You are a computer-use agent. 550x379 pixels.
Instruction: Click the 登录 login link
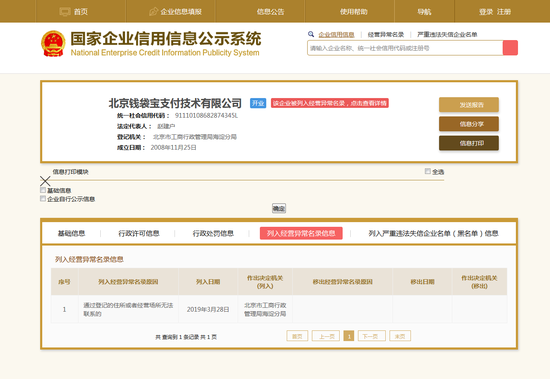click(486, 12)
